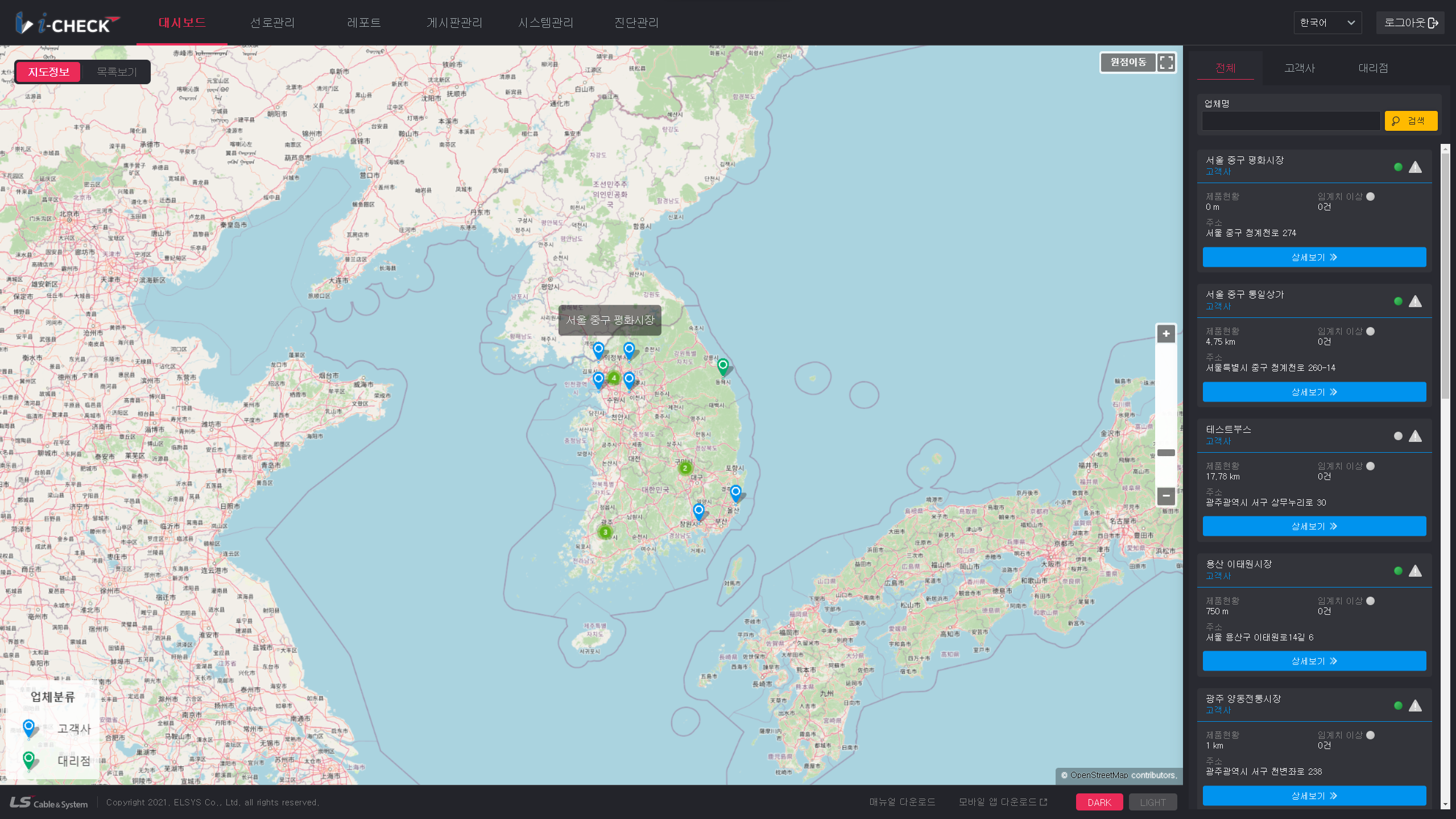This screenshot has width=1456, height=819.
Task: Open the 게시판관리 menu
Action: tap(454, 23)
